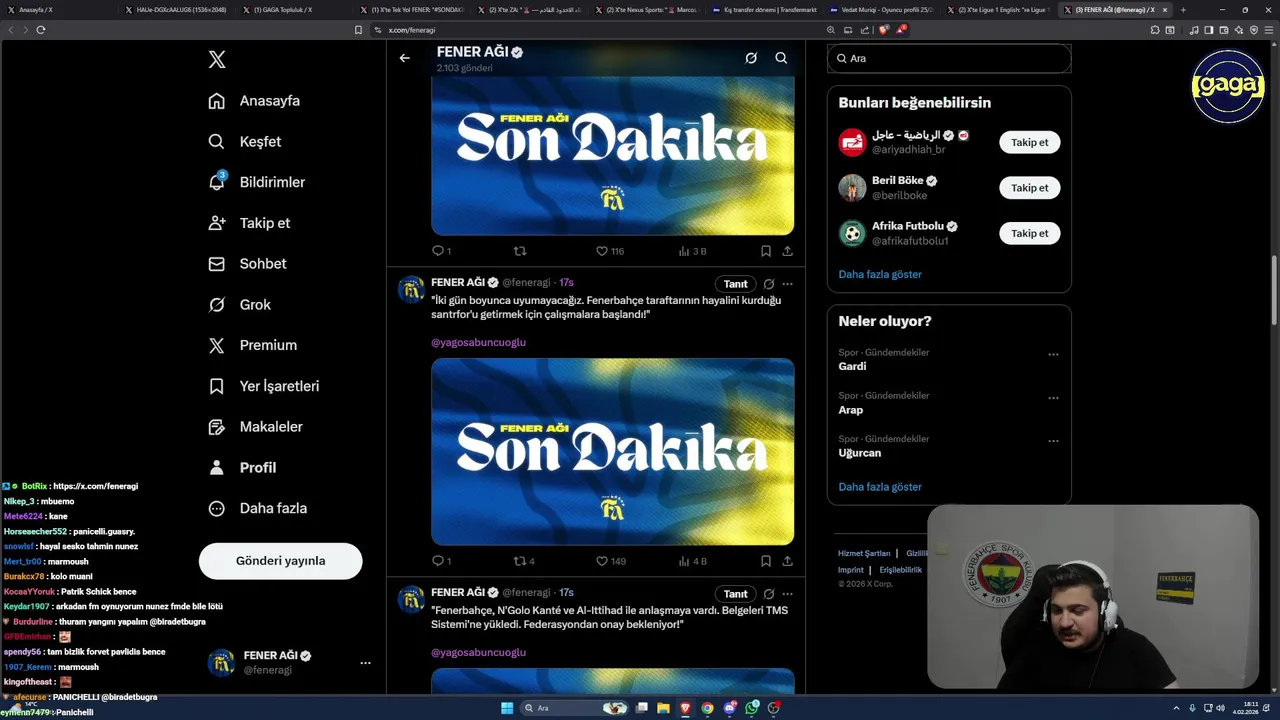Open Bildirimler notifications
Screen dimensions: 1280x720
click(x=257, y=182)
